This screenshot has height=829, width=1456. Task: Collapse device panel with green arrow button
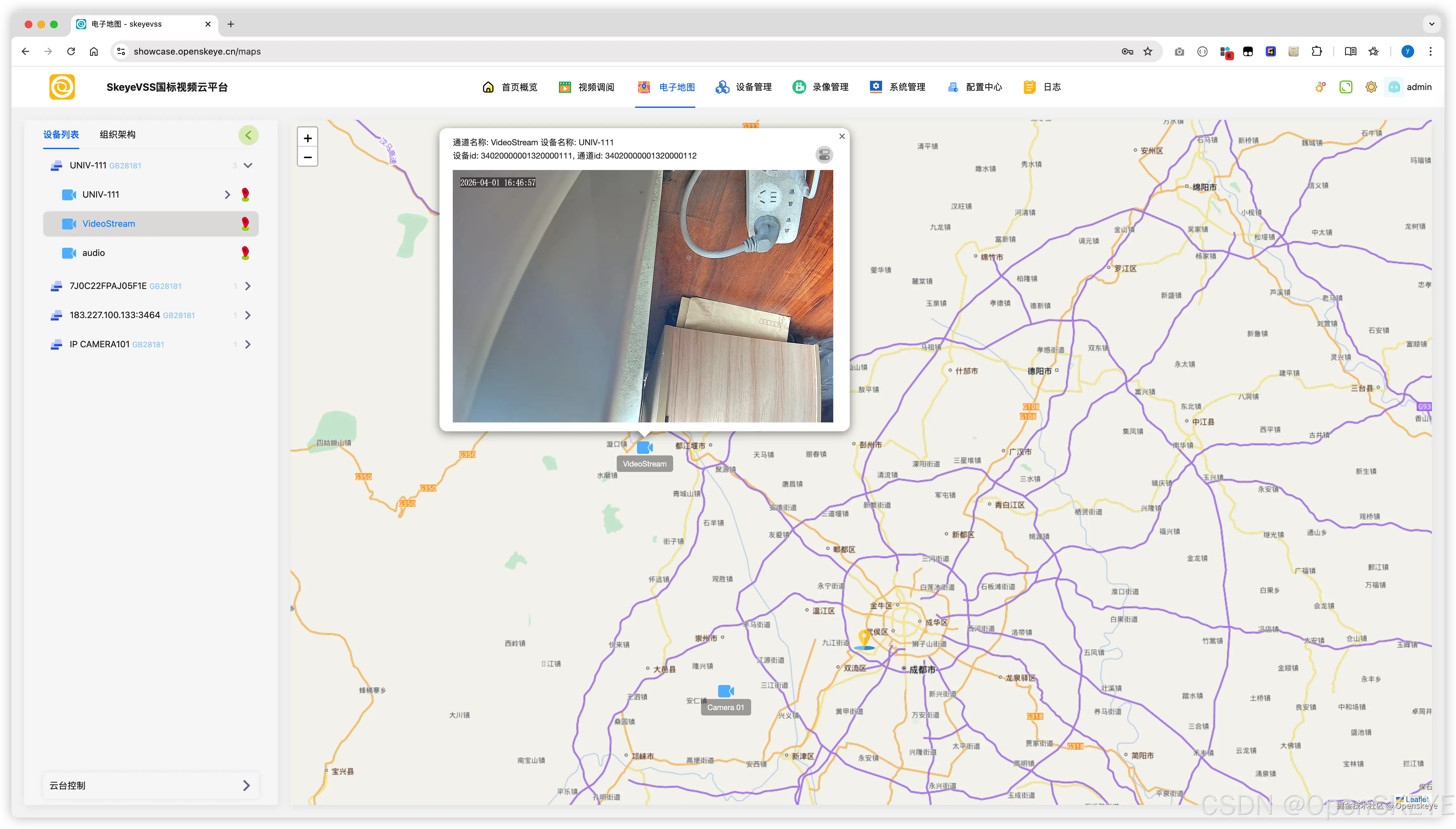(248, 135)
